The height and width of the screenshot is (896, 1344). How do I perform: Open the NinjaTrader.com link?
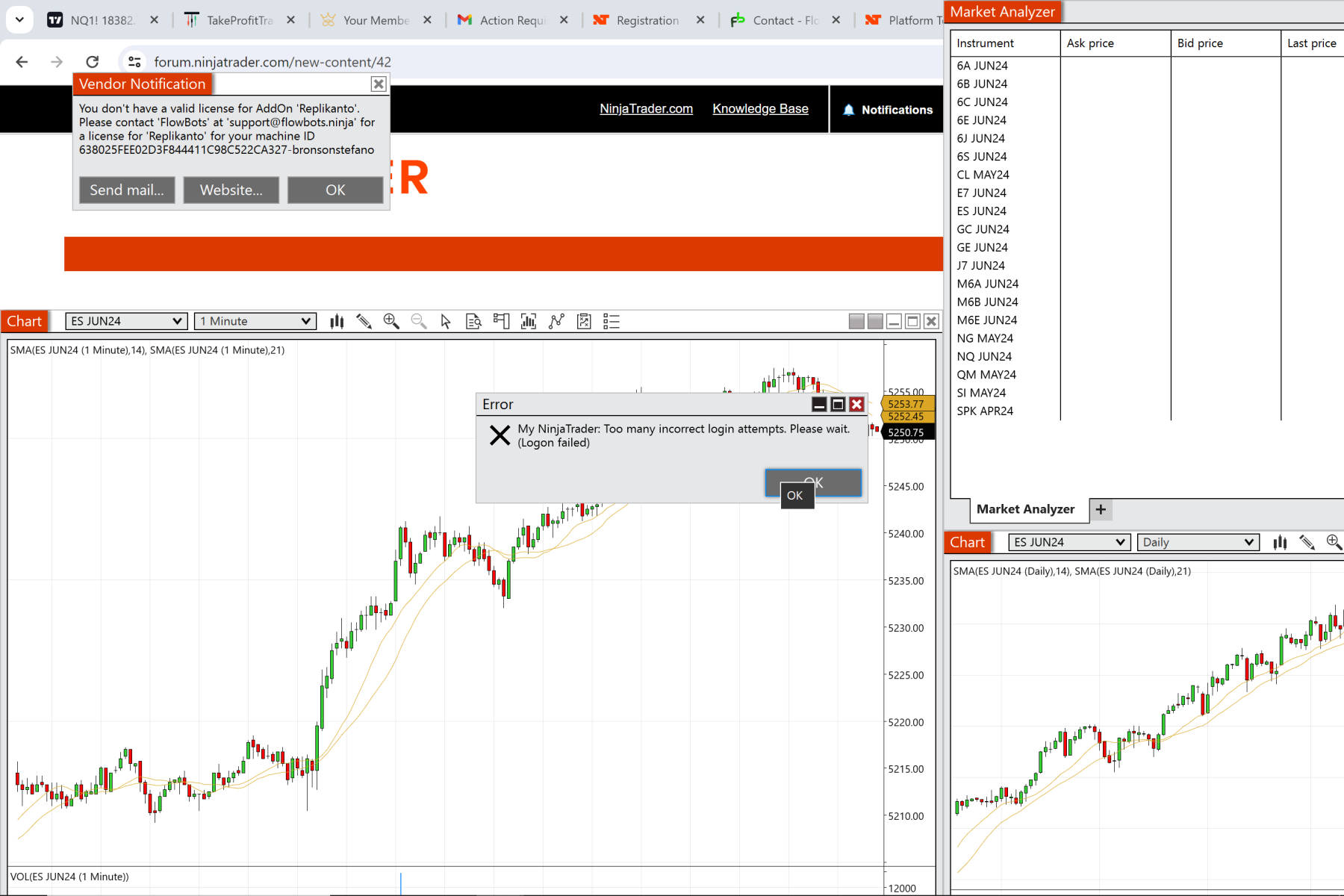[647, 109]
